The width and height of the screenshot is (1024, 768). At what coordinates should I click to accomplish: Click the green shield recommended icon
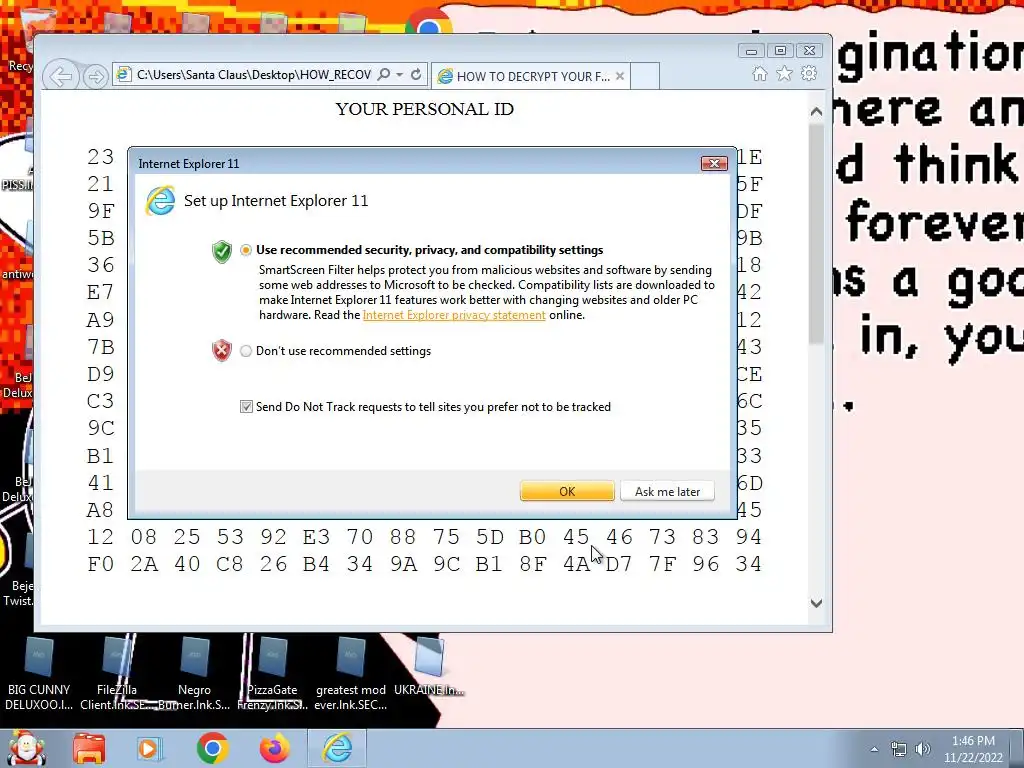pyautogui.click(x=222, y=251)
